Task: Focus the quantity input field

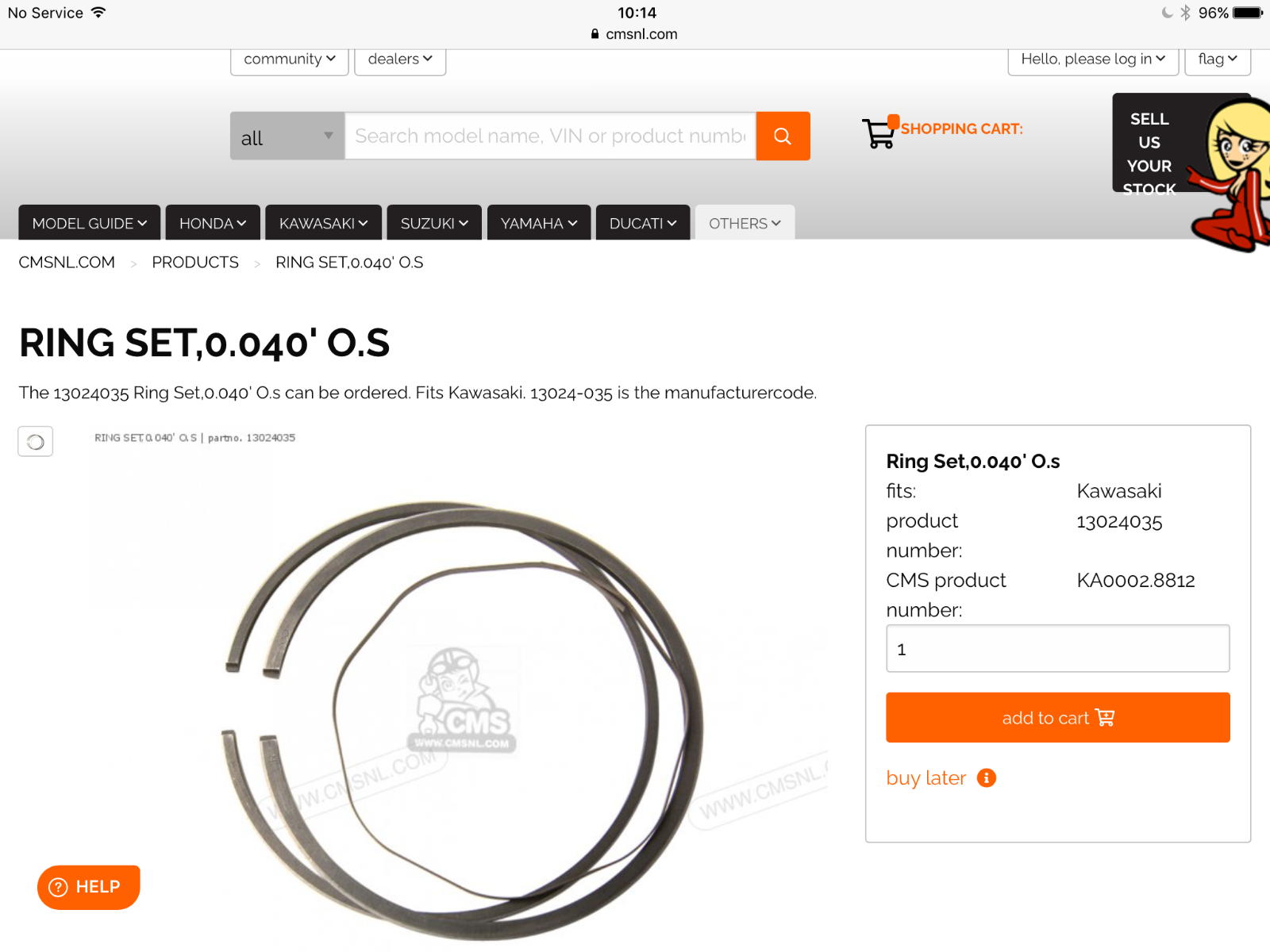Action: 1058,649
